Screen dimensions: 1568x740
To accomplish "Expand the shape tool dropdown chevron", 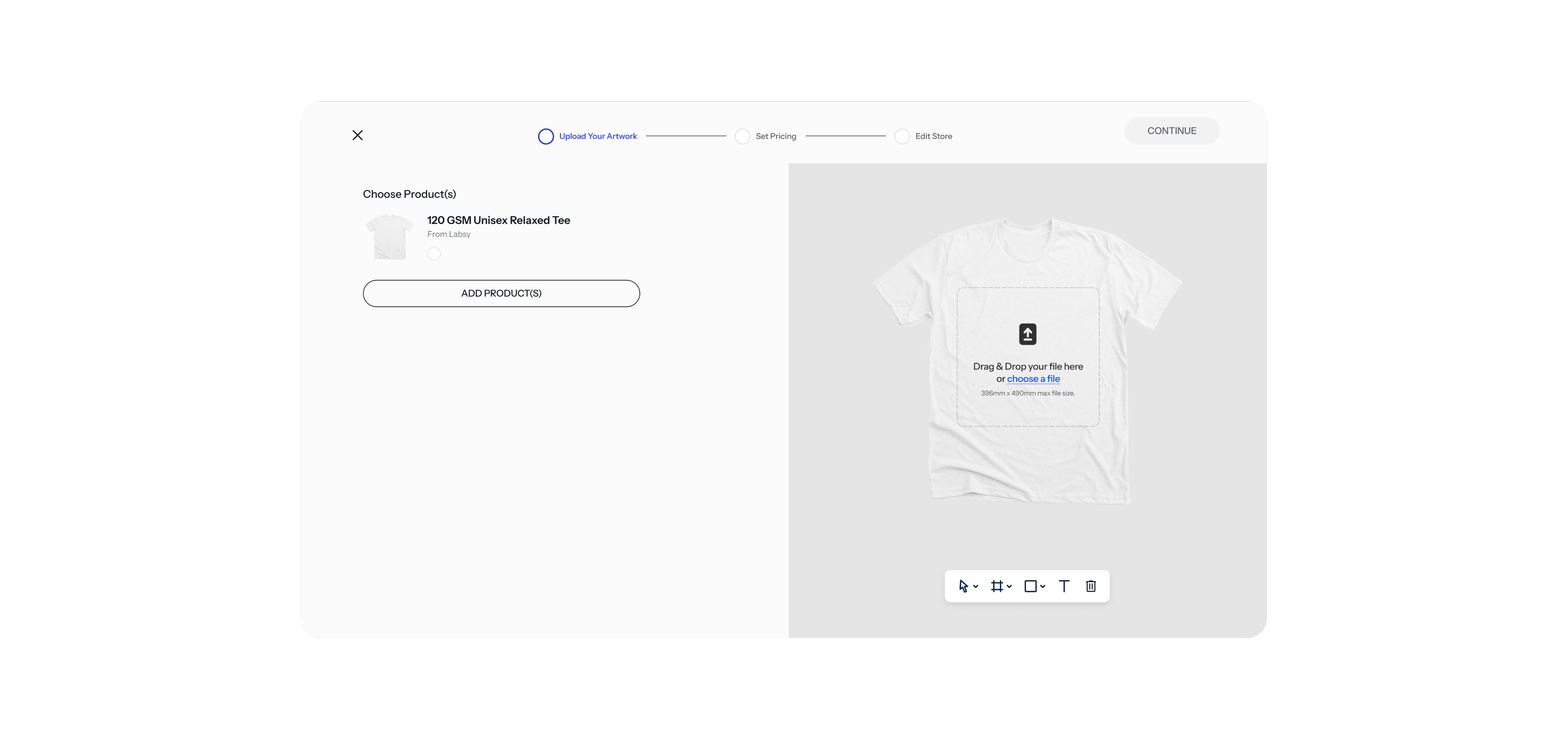I will tap(1043, 587).
